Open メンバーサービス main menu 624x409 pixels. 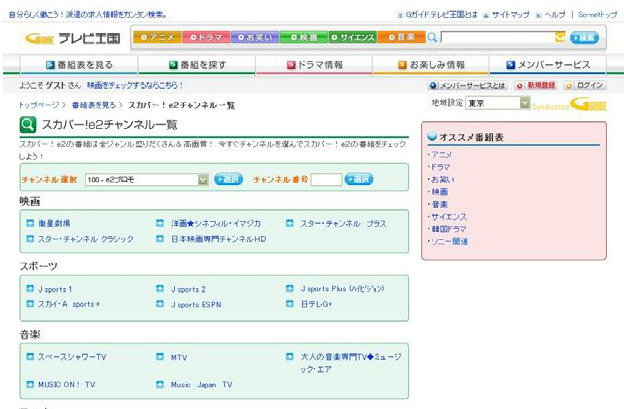pyautogui.click(x=548, y=65)
